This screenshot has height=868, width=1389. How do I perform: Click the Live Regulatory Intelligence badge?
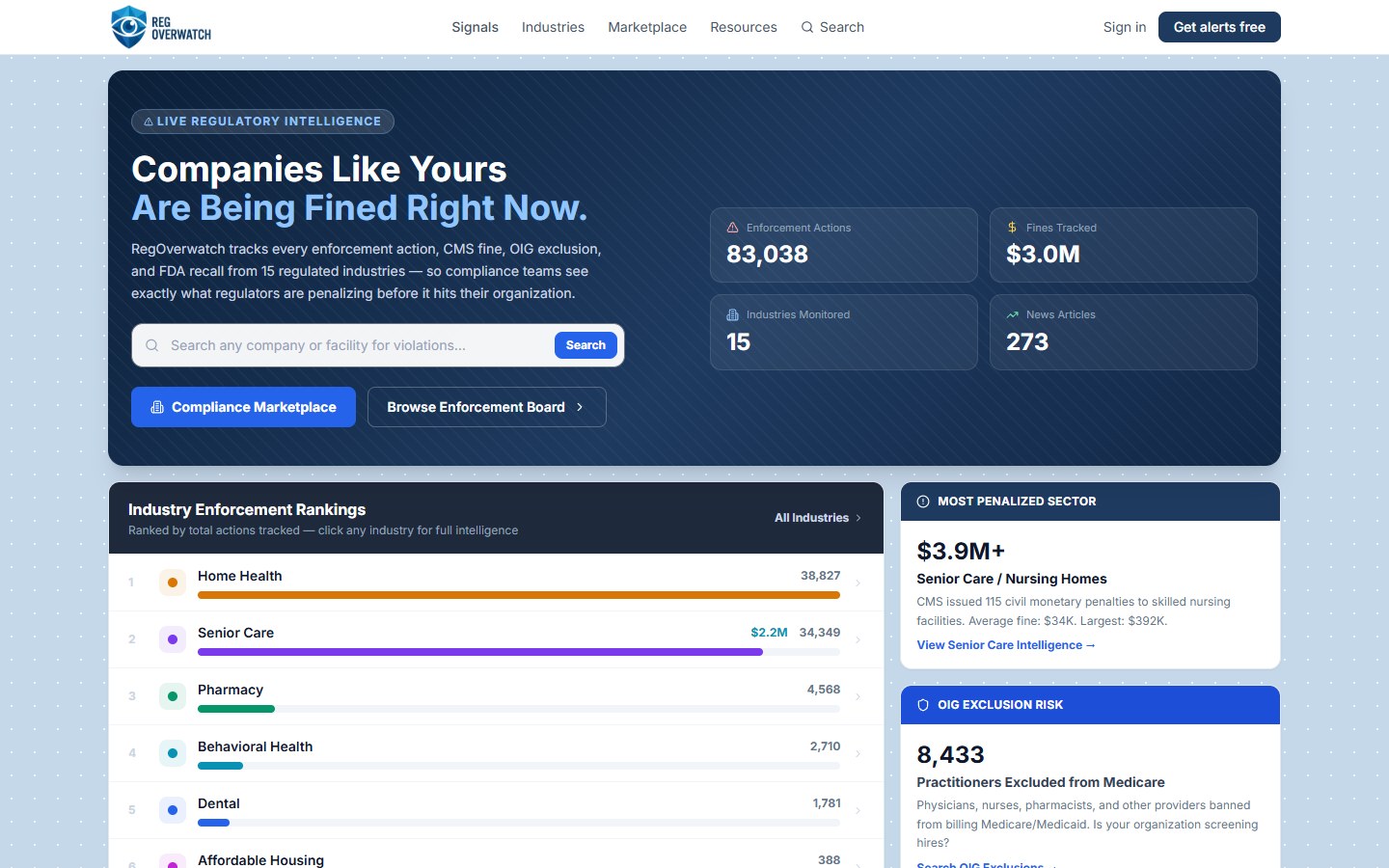pyautogui.click(x=262, y=122)
